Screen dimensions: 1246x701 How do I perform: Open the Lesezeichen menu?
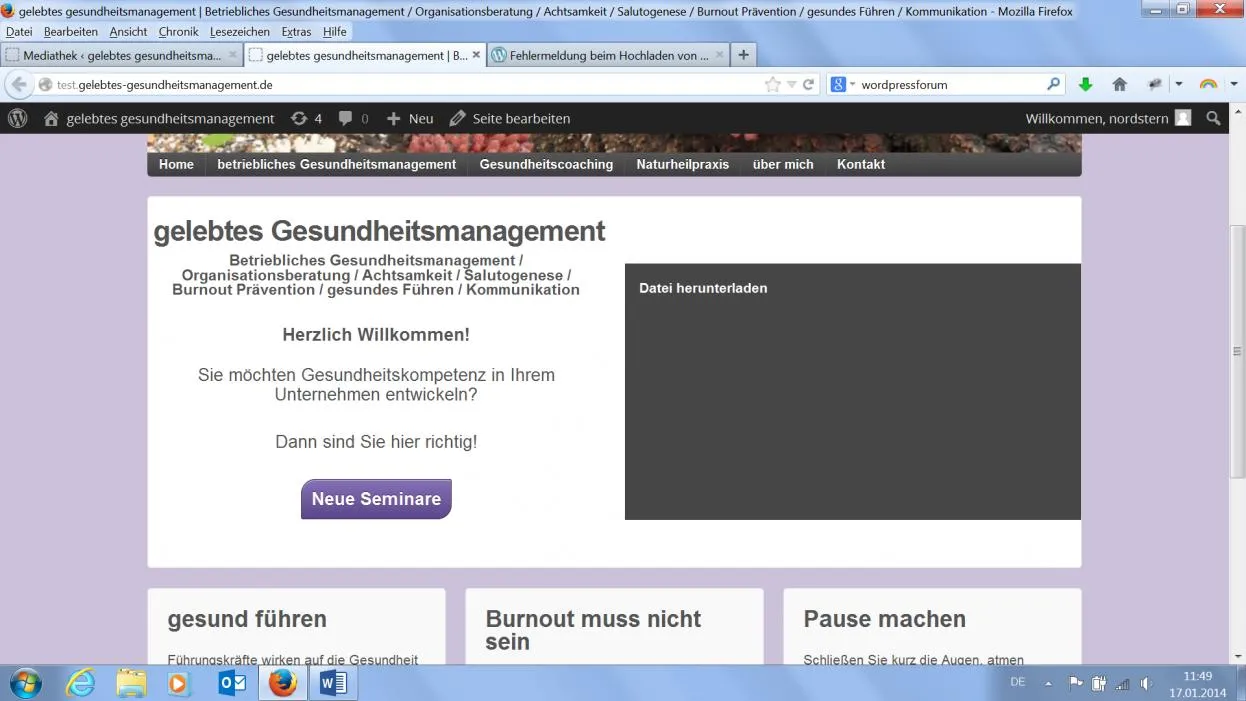click(240, 32)
